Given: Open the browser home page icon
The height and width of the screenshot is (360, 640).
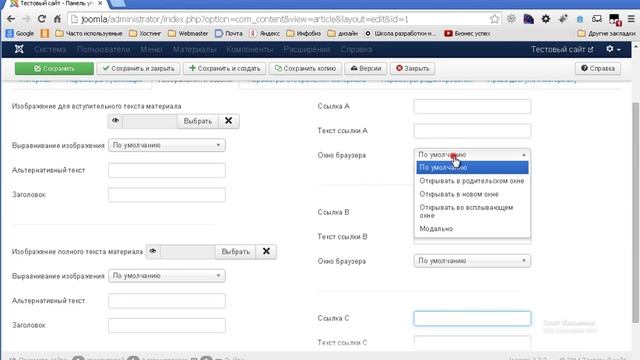Looking at the screenshot, I should 57,19.
